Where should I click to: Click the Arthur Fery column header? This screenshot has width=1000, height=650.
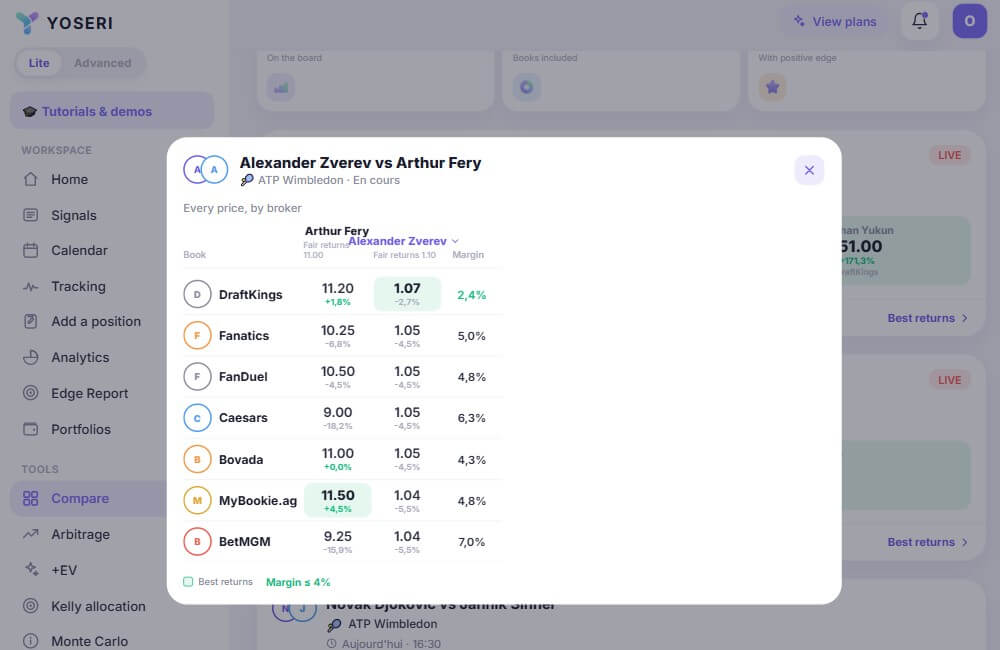(x=337, y=231)
